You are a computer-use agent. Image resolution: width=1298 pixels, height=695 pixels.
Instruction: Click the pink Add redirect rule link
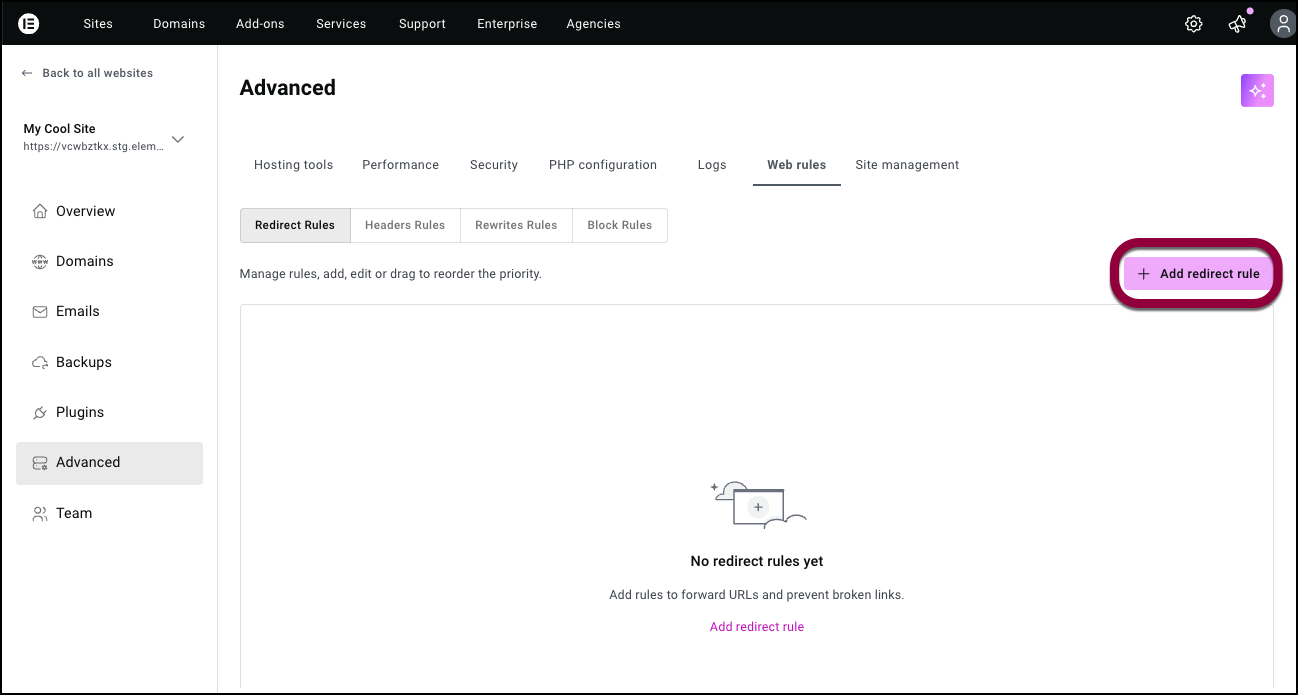pyautogui.click(x=756, y=627)
